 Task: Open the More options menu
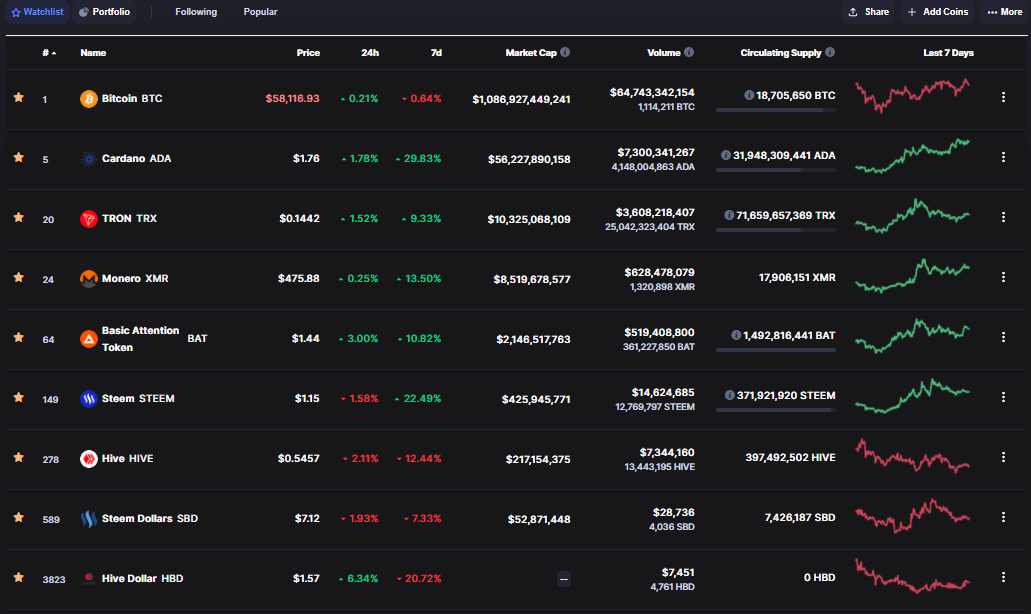[1005, 12]
